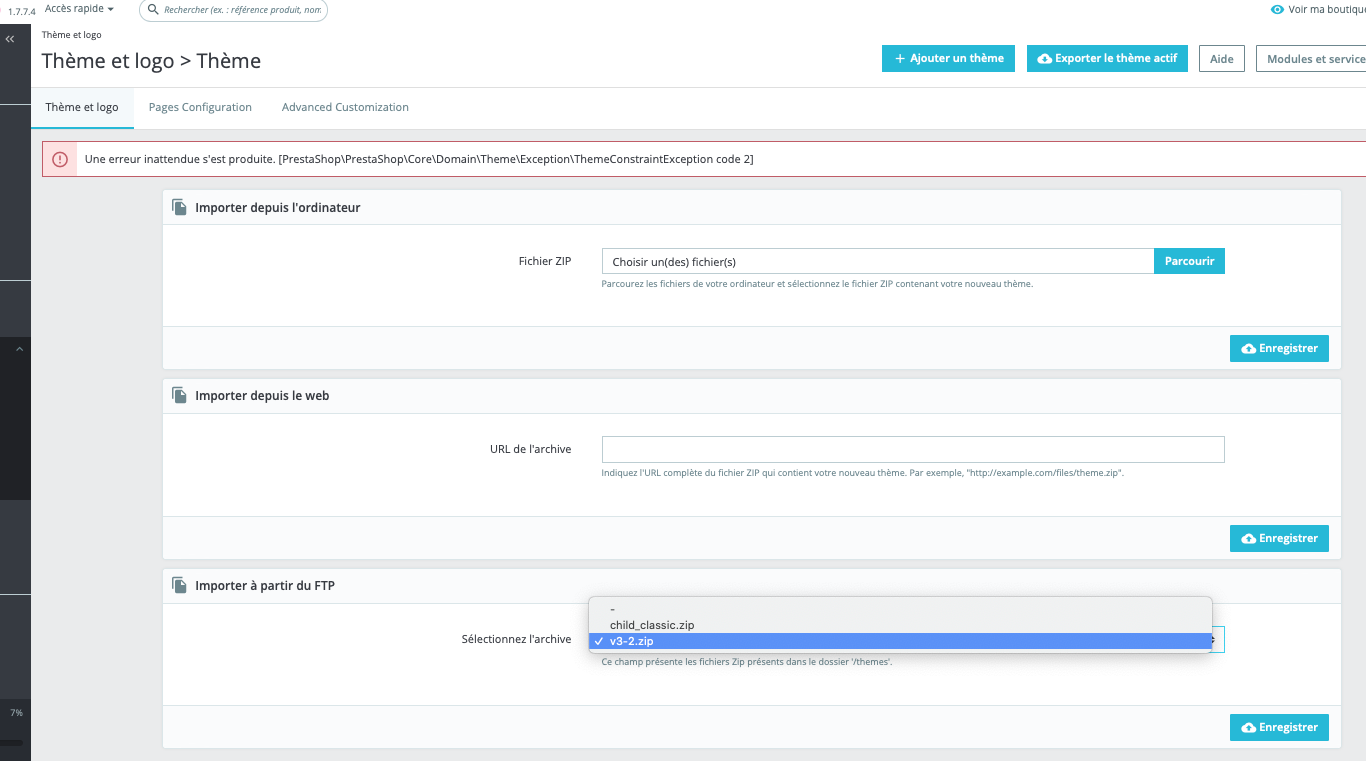Open the Advanced Customization tab
The image size is (1366, 761).
(x=345, y=107)
